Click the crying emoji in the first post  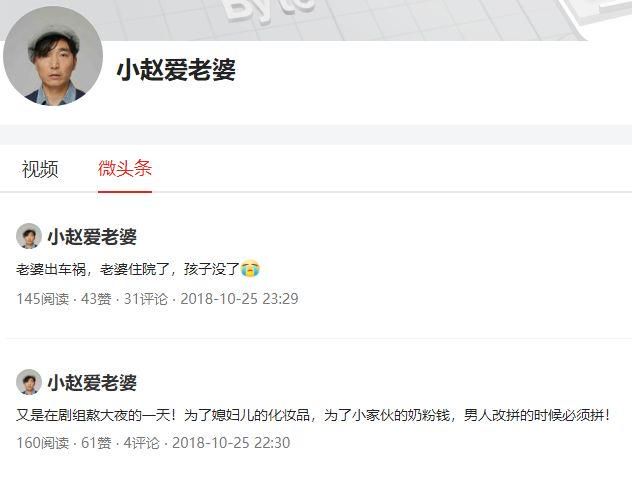click(x=250, y=269)
